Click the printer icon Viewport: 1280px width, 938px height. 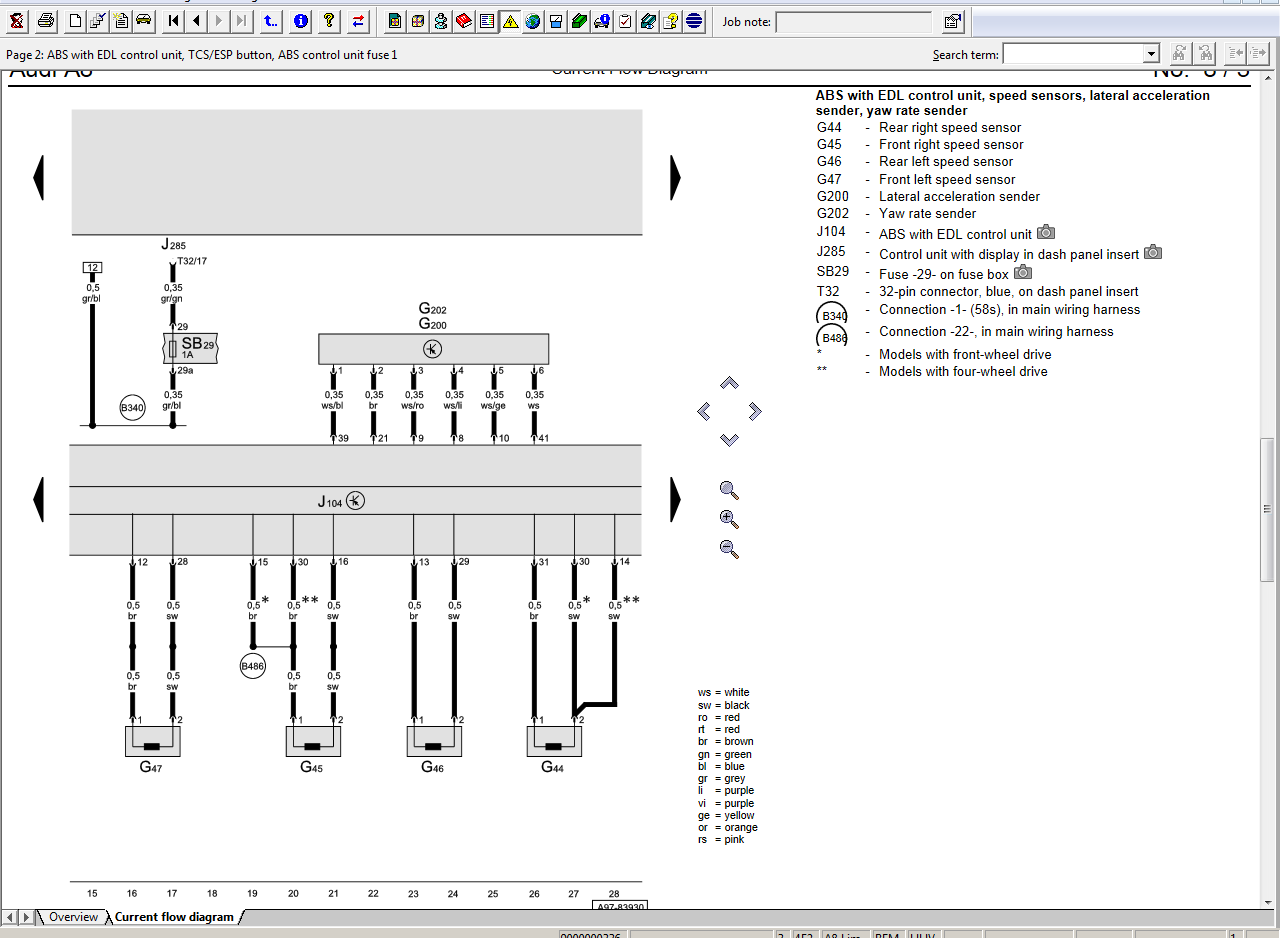click(46, 20)
